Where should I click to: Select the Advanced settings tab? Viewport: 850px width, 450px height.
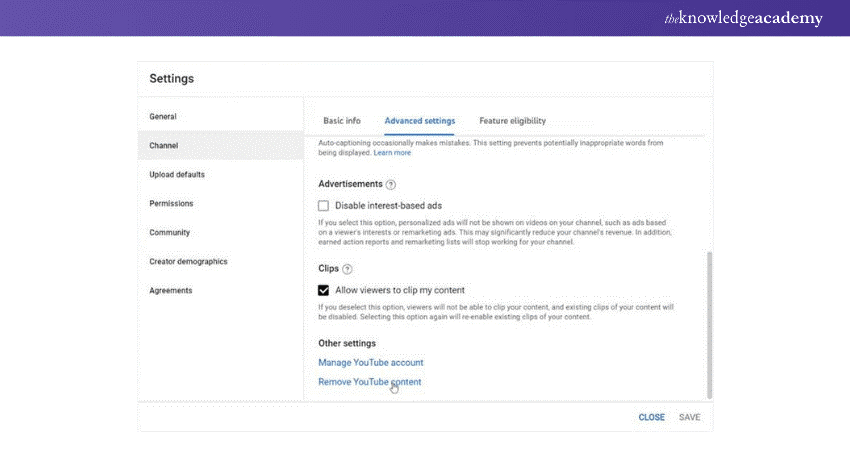coord(419,121)
